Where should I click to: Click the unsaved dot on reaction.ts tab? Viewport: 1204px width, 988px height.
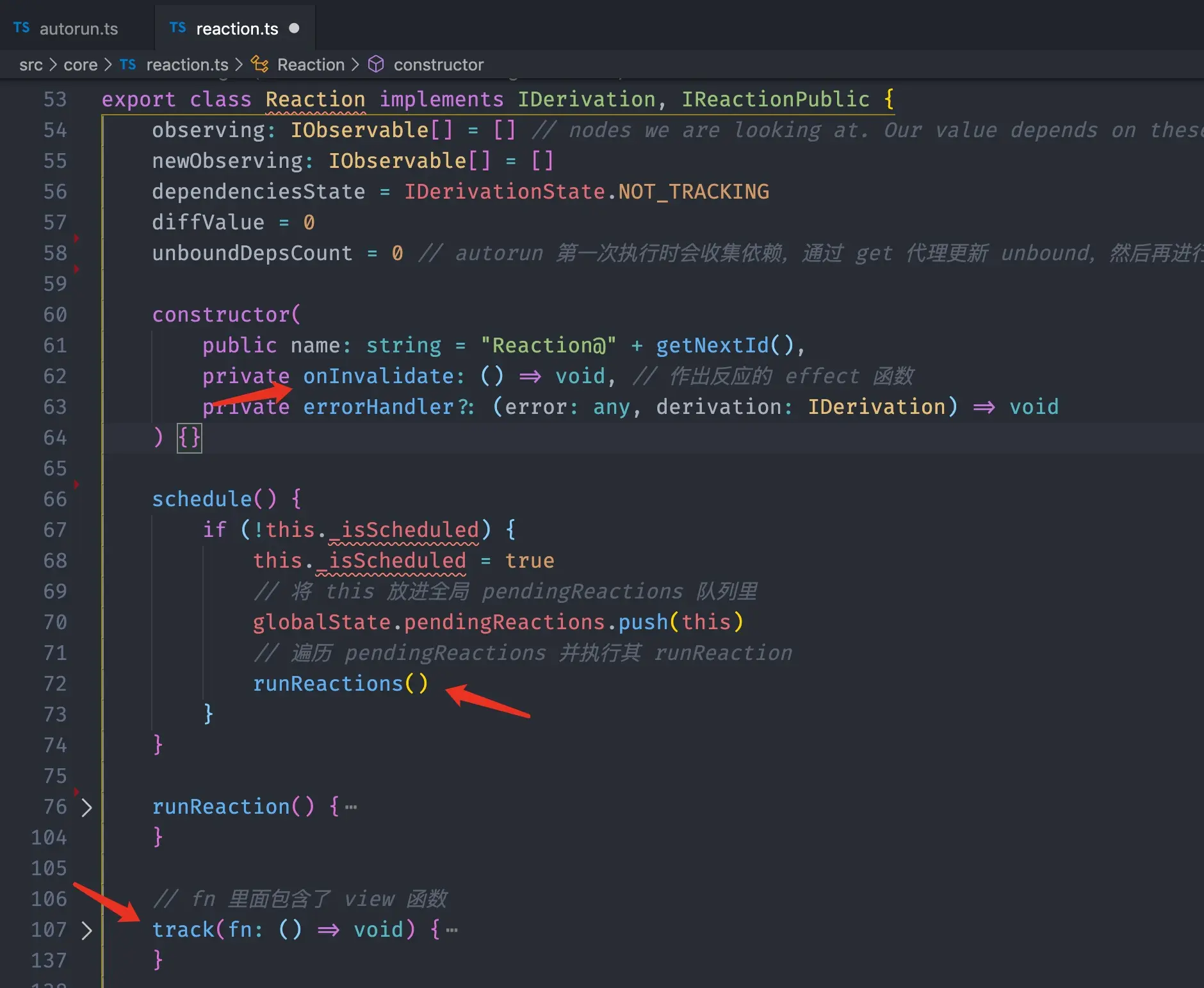(x=295, y=28)
